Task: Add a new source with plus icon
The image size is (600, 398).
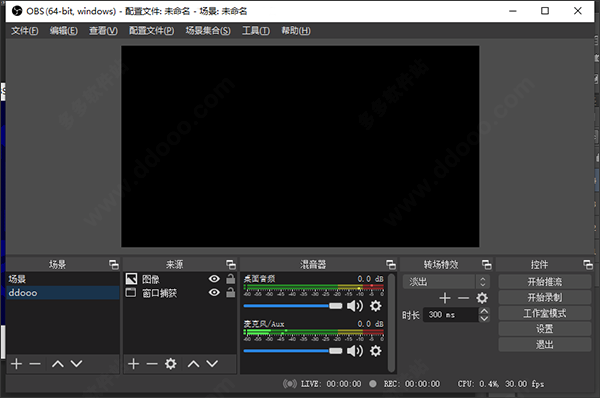Action: click(134, 364)
